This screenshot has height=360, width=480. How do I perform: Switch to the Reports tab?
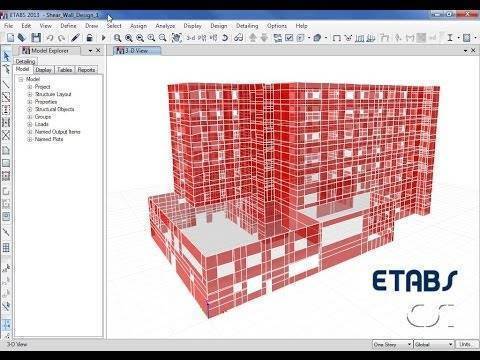click(86, 70)
